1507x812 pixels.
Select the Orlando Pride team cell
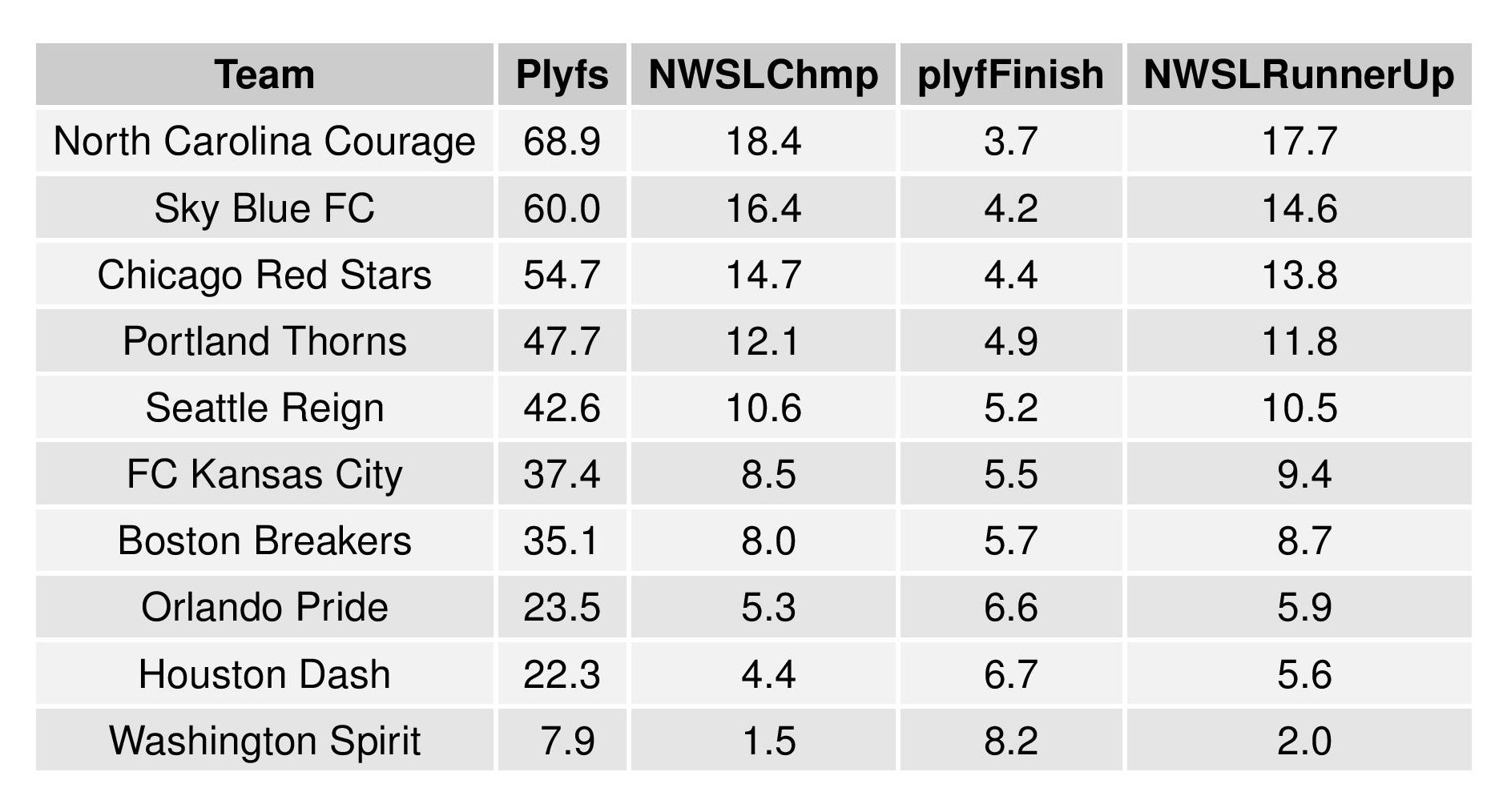click(264, 607)
